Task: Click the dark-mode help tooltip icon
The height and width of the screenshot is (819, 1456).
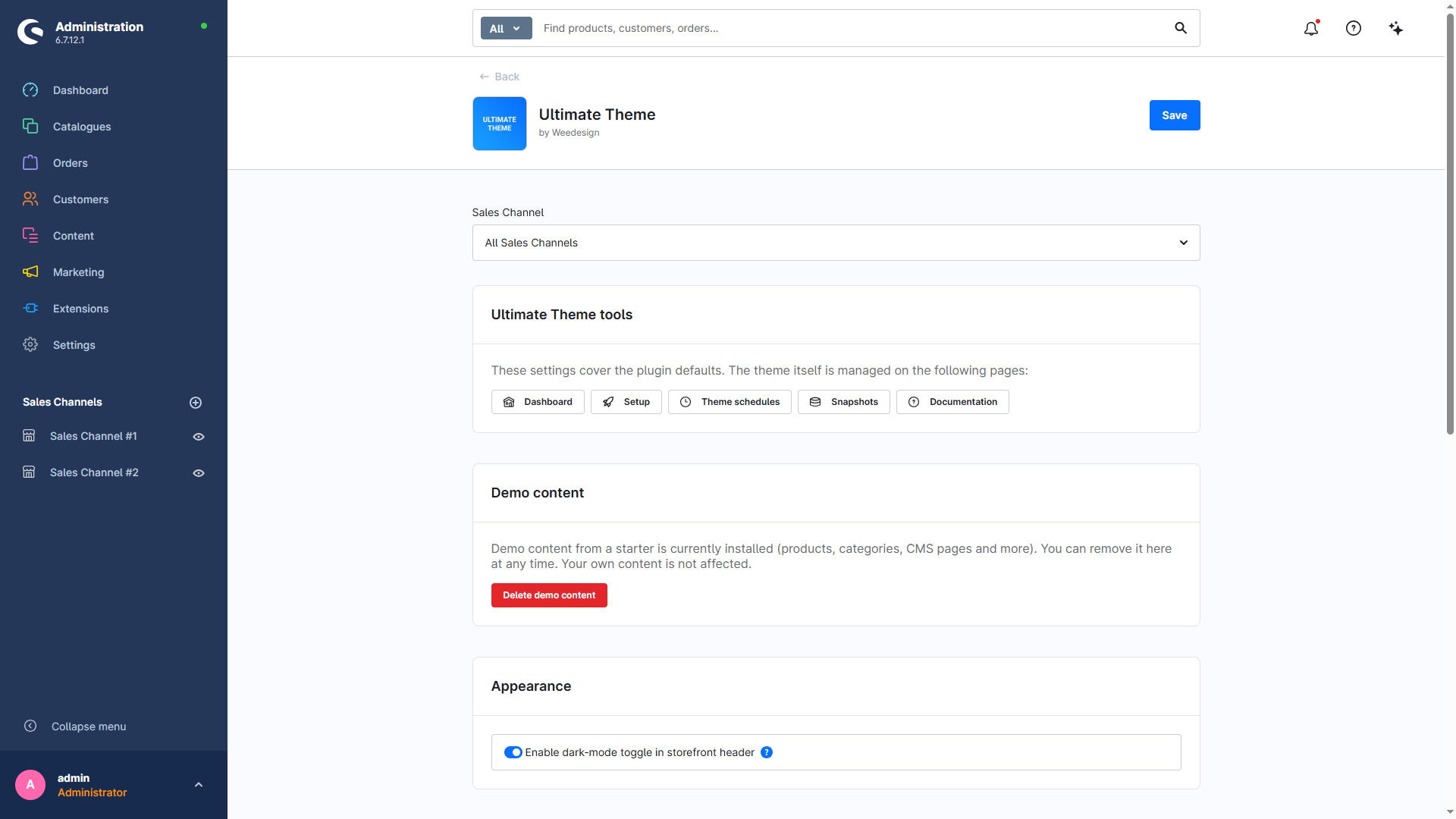Action: 767,752
